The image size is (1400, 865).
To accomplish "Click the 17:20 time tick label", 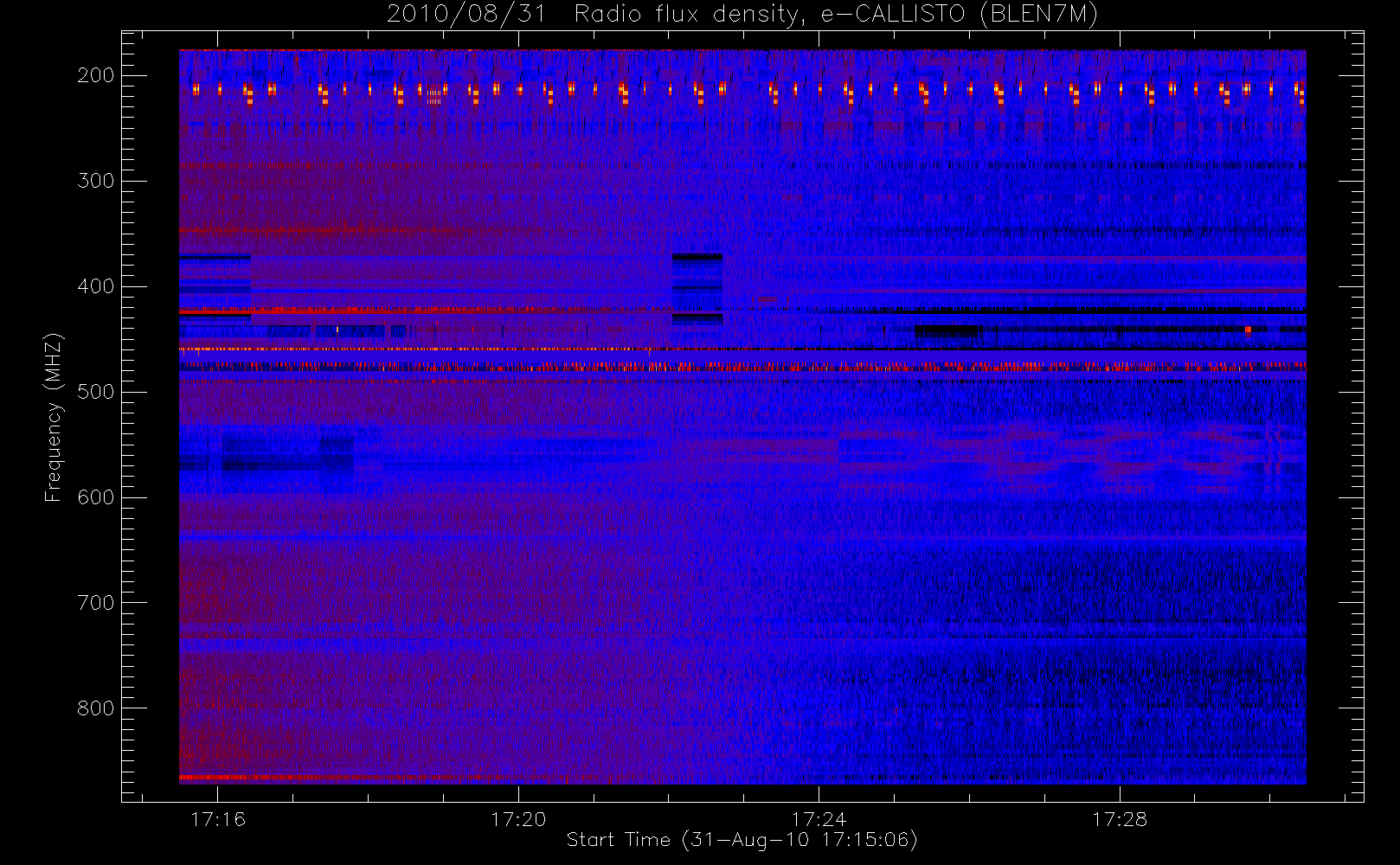I will click(518, 819).
